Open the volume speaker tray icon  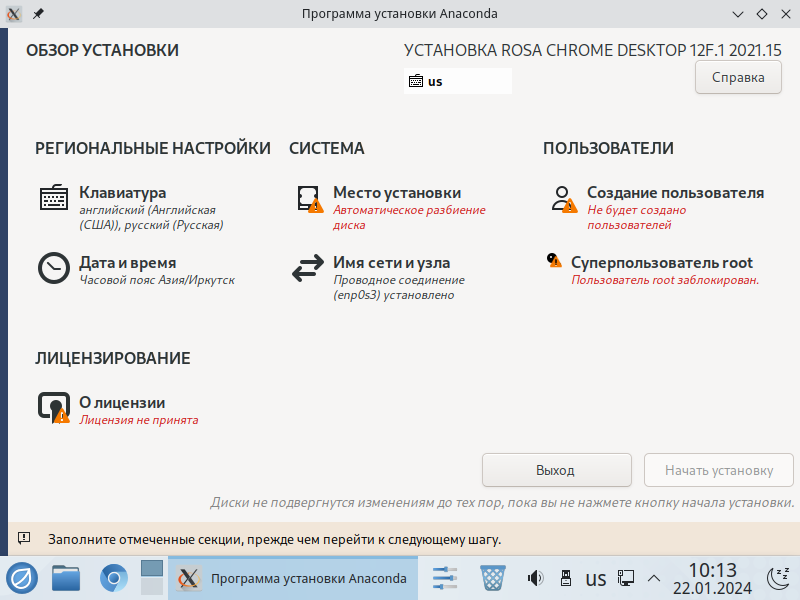pos(535,578)
